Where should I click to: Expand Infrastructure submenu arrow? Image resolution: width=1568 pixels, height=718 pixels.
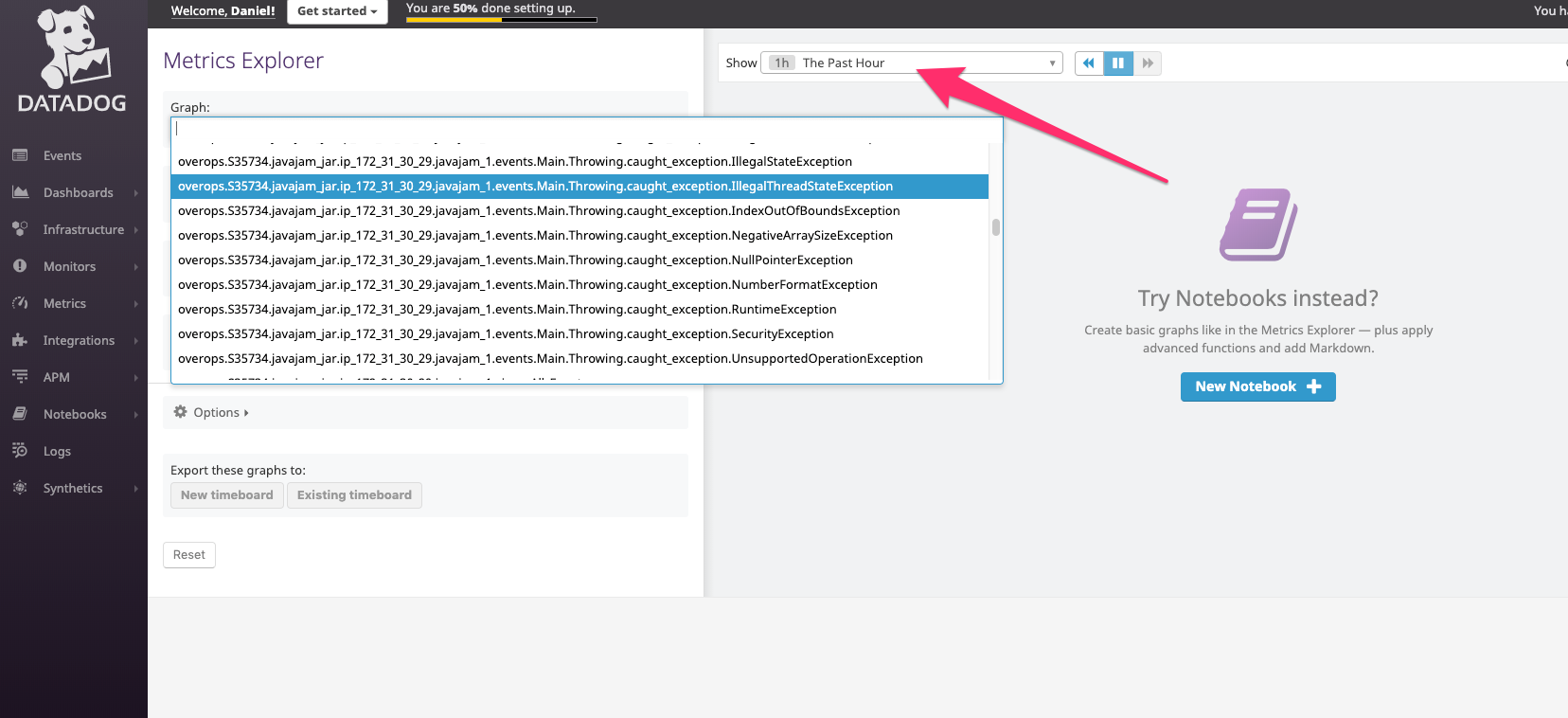pos(136,230)
